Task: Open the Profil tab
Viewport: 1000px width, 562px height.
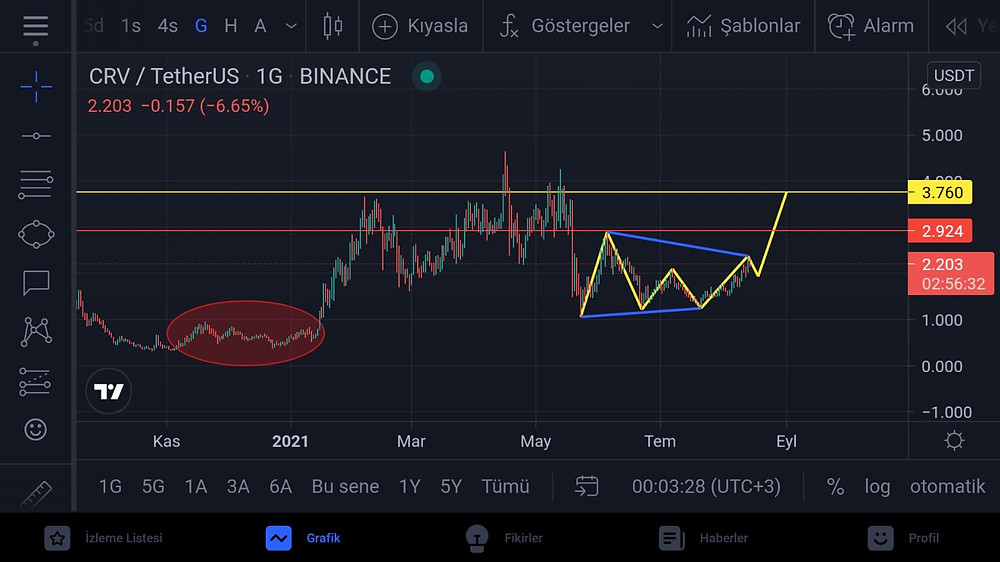Action: click(903, 538)
